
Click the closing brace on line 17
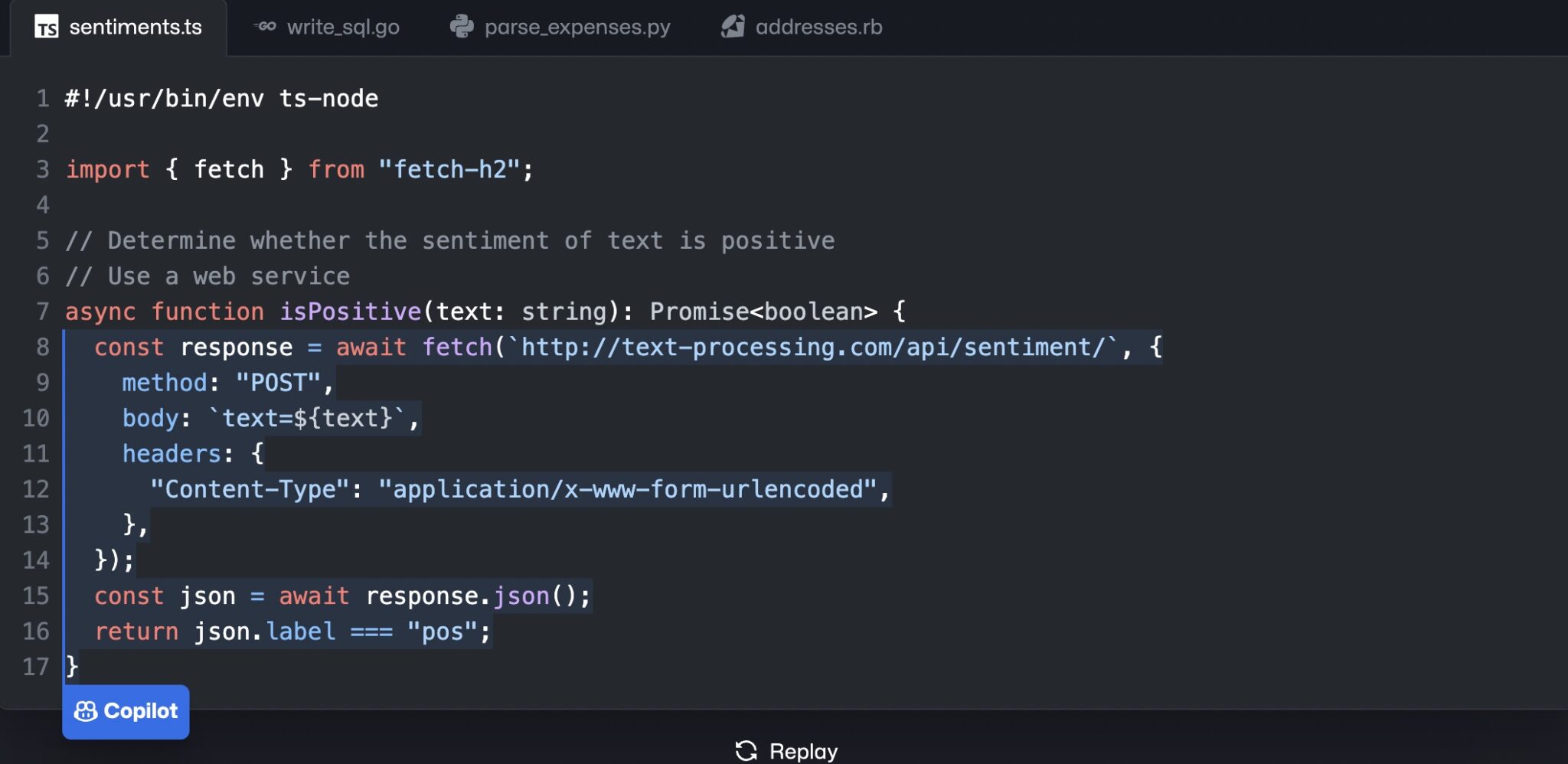(72, 667)
